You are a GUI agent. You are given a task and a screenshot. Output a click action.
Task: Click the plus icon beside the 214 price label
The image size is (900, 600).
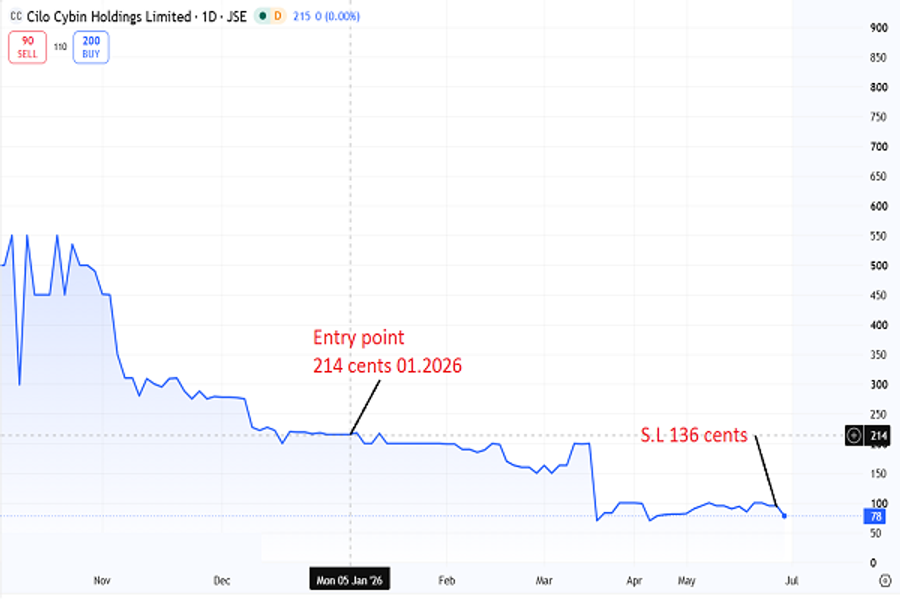click(x=854, y=436)
